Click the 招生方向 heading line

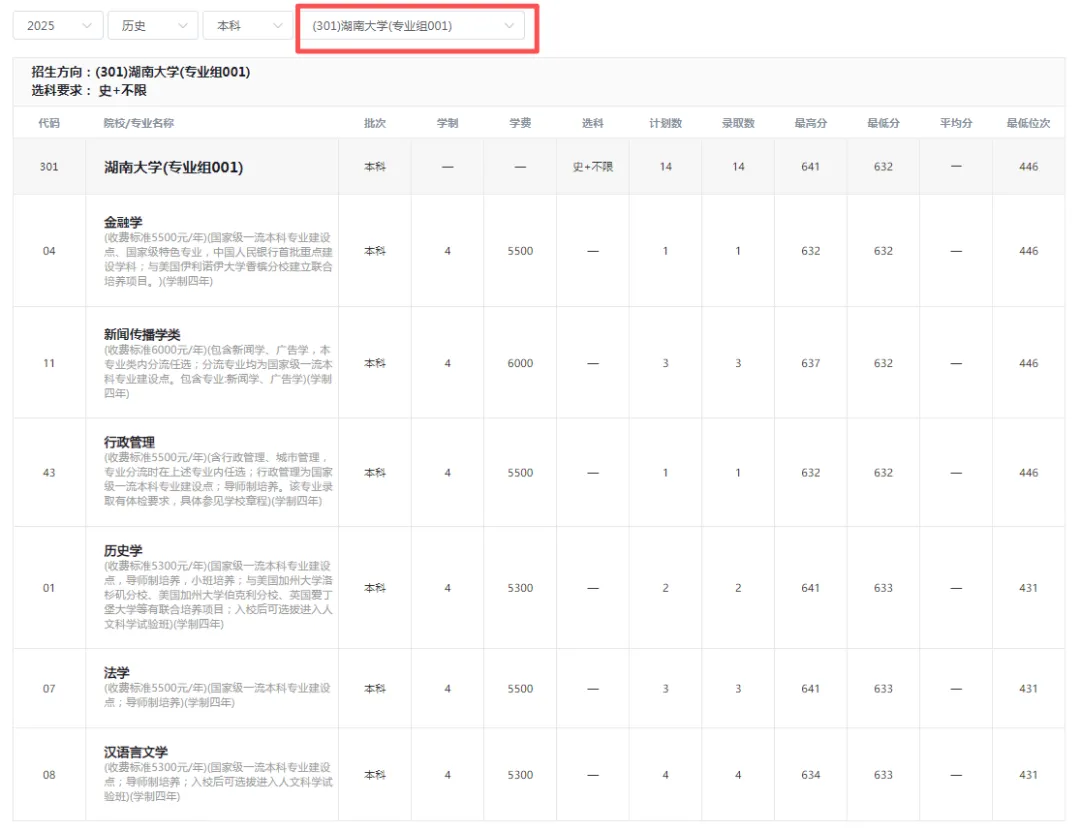[141, 72]
